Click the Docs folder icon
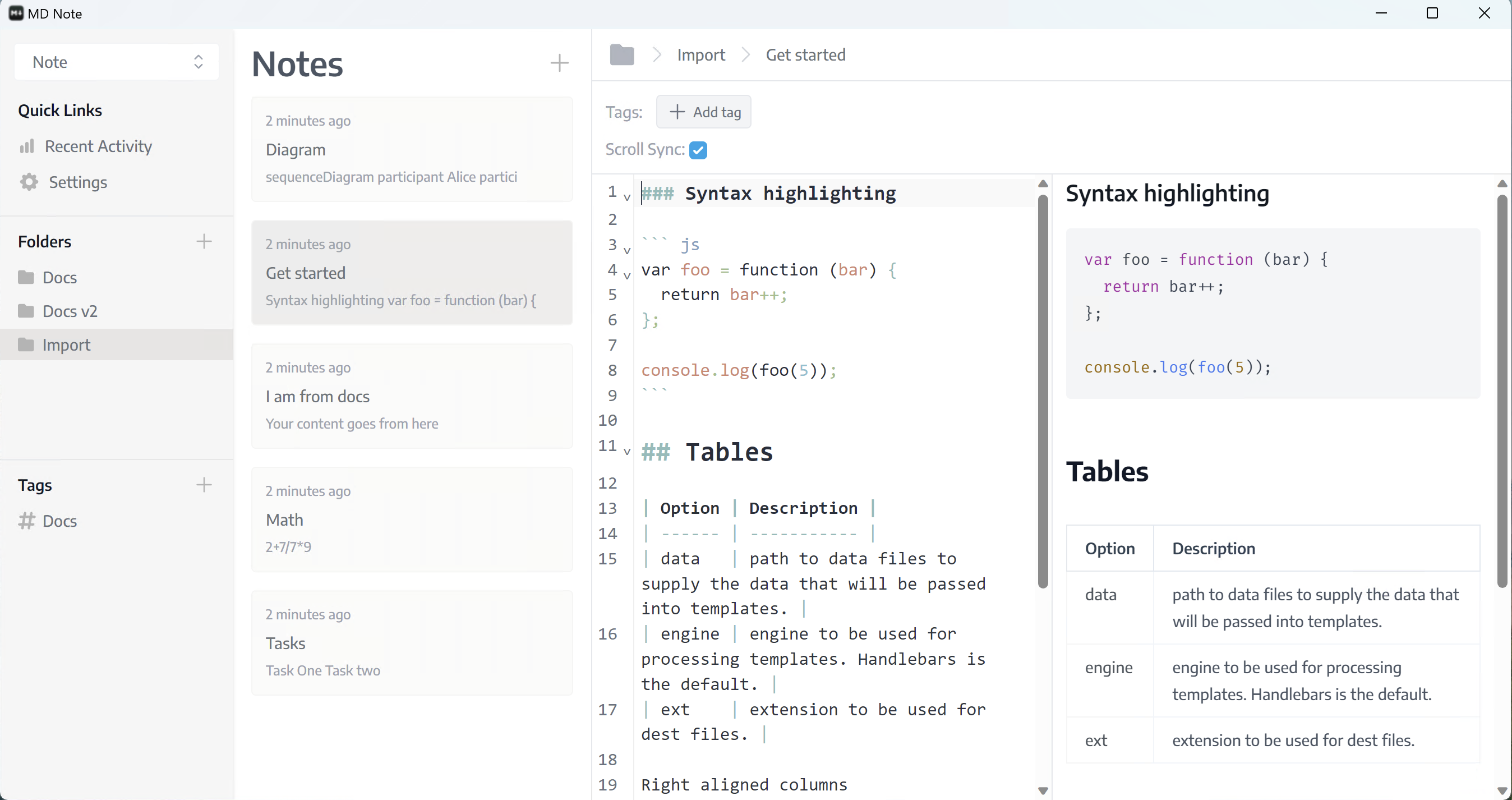Viewport: 1512px width, 800px height. [27, 277]
